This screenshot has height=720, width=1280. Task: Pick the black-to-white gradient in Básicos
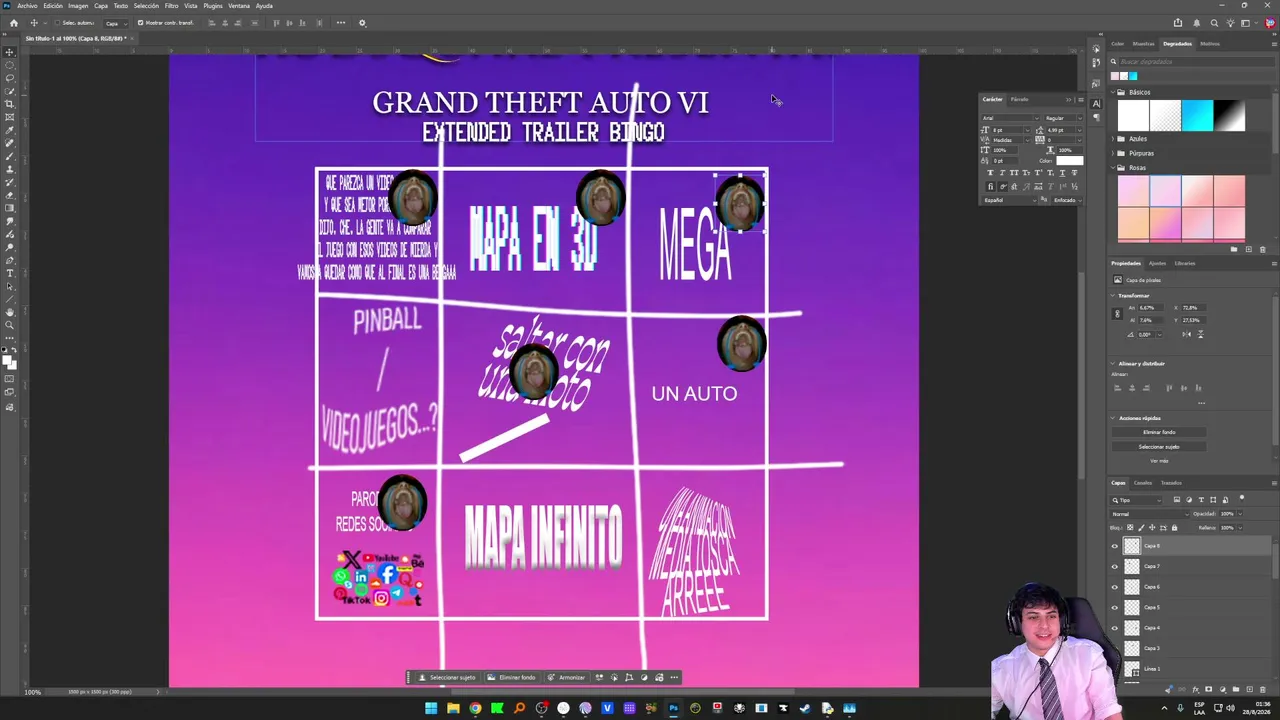[1229, 116]
